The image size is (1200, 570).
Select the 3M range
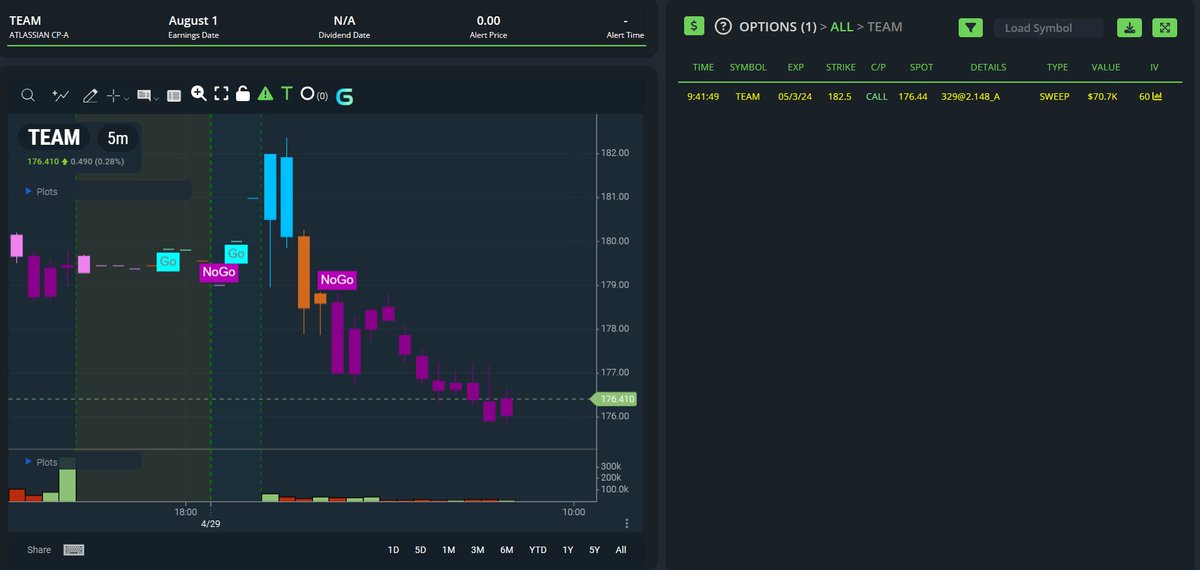(478, 550)
